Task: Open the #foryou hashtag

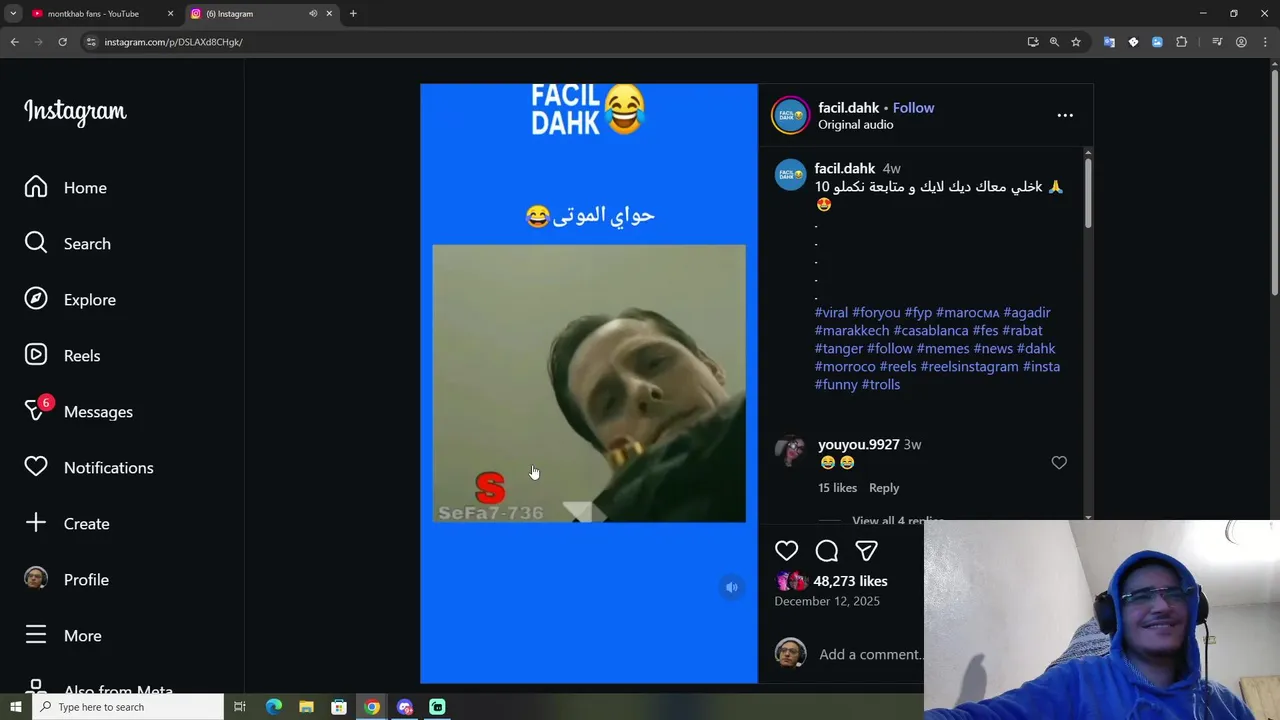Action: pos(876,313)
